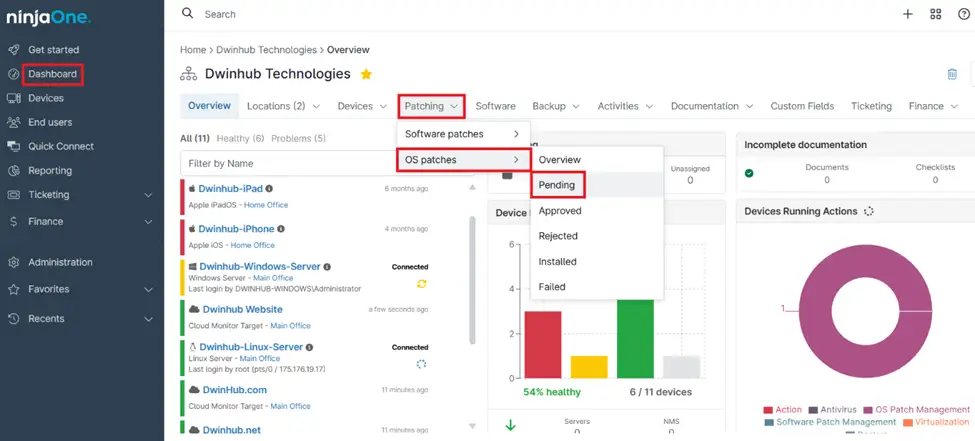Open the Devices dropdown tab
The width and height of the screenshot is (975, 441).
(x=362, y=106)
